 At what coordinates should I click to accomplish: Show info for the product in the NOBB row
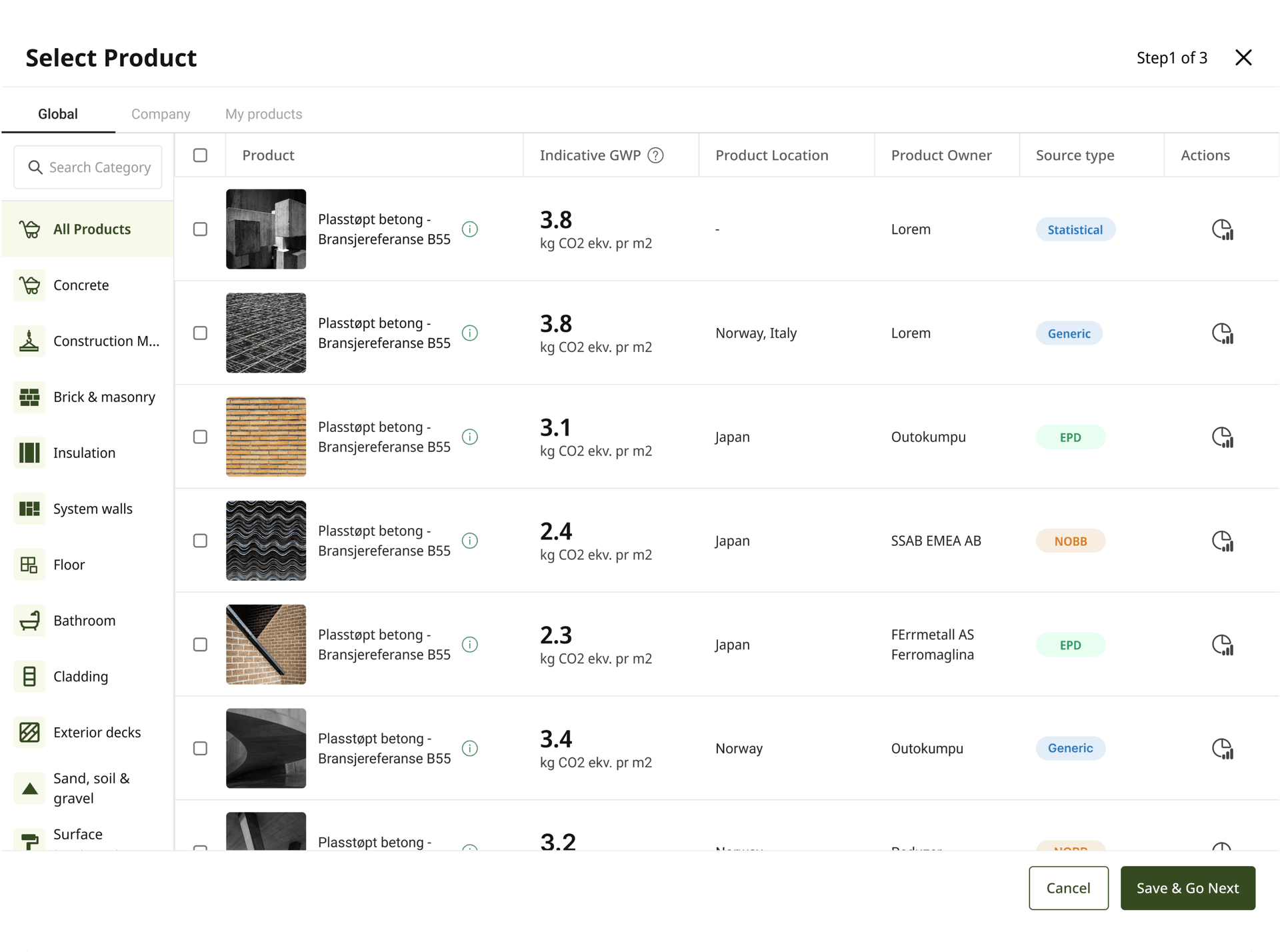pos(470,541)
